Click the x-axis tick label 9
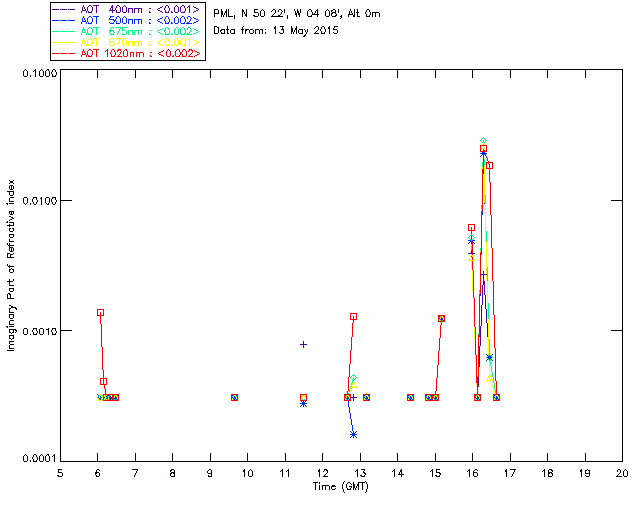 coord(210,474)
